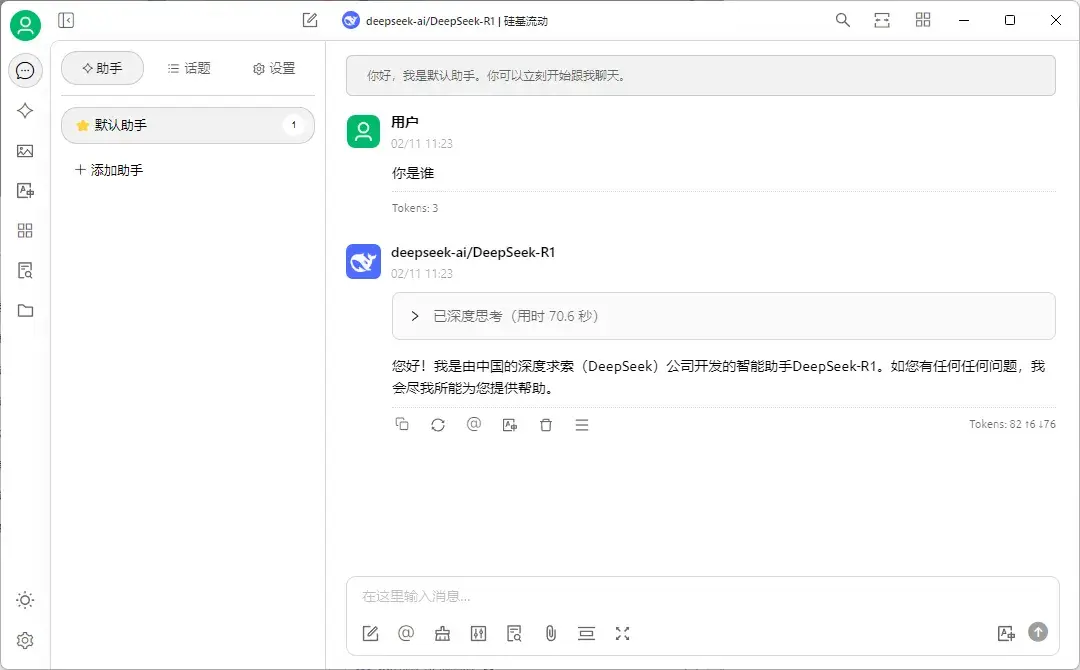1080x670 pixels.
Task: Click new topic icon in the input toolbar
Action: point(371,634)
